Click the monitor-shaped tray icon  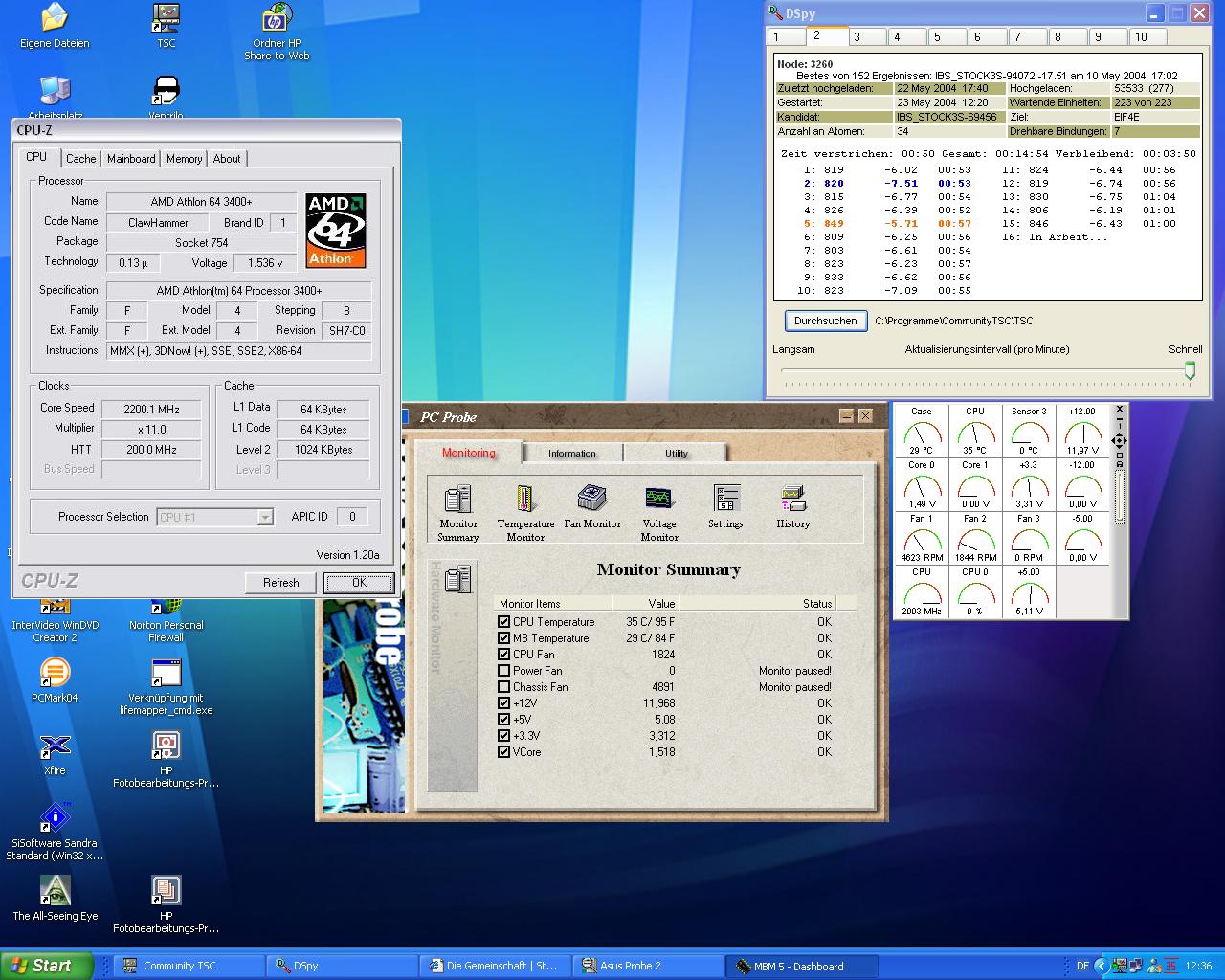pyautogui.click(x=1120, y=966)
